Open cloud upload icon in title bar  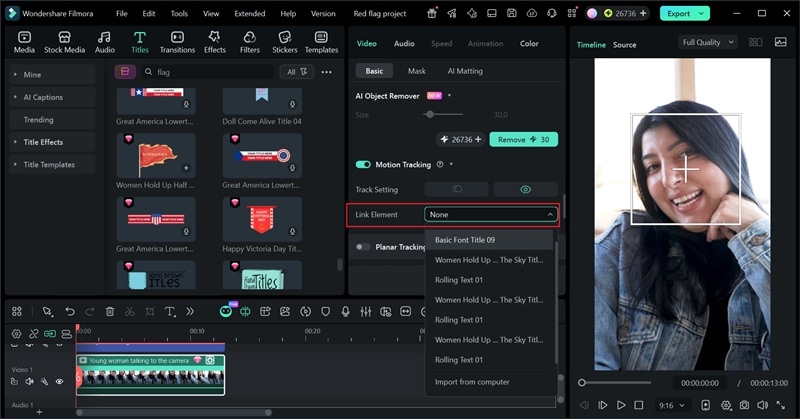point(532,13)
